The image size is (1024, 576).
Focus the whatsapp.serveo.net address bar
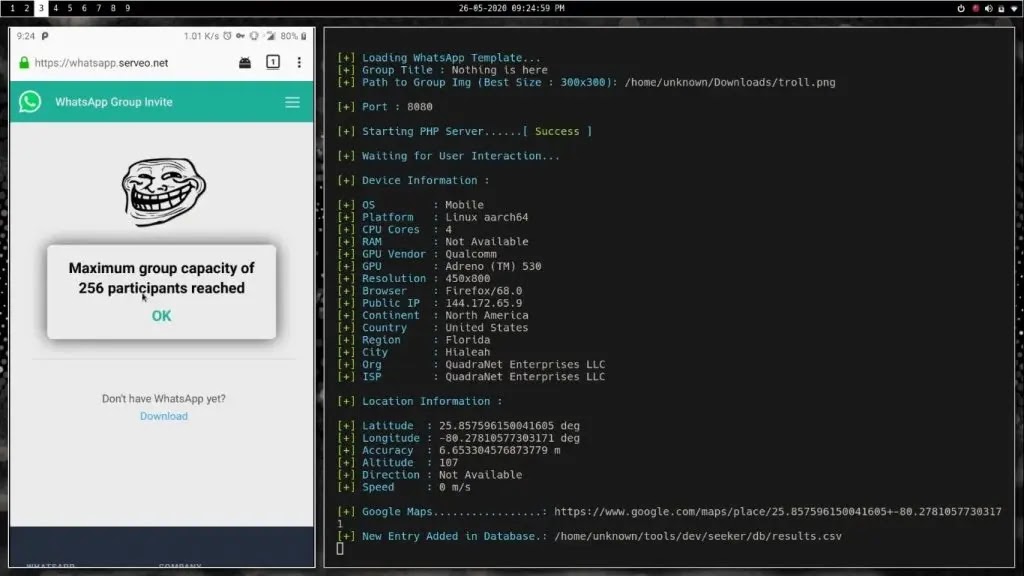click(x=101, y=63)
